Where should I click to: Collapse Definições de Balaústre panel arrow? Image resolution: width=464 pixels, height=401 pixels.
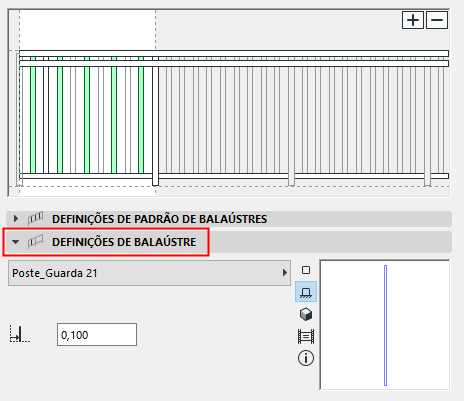[x=15, y=242]
